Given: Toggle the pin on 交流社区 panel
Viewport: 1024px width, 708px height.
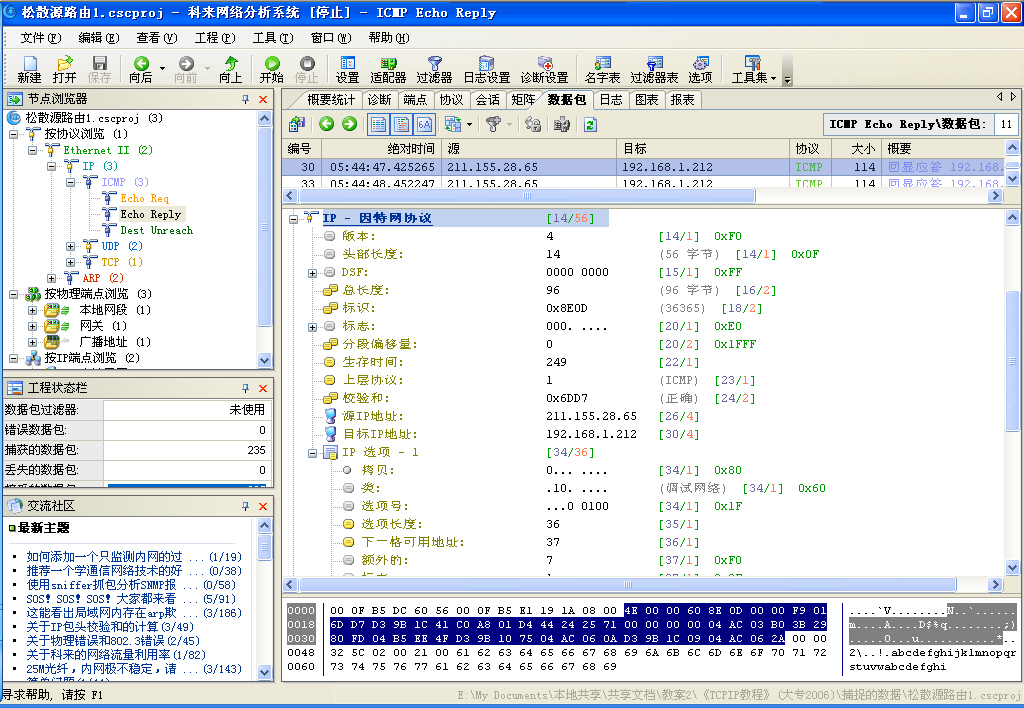Looking at the screenshot, I should tap(245, 506).
